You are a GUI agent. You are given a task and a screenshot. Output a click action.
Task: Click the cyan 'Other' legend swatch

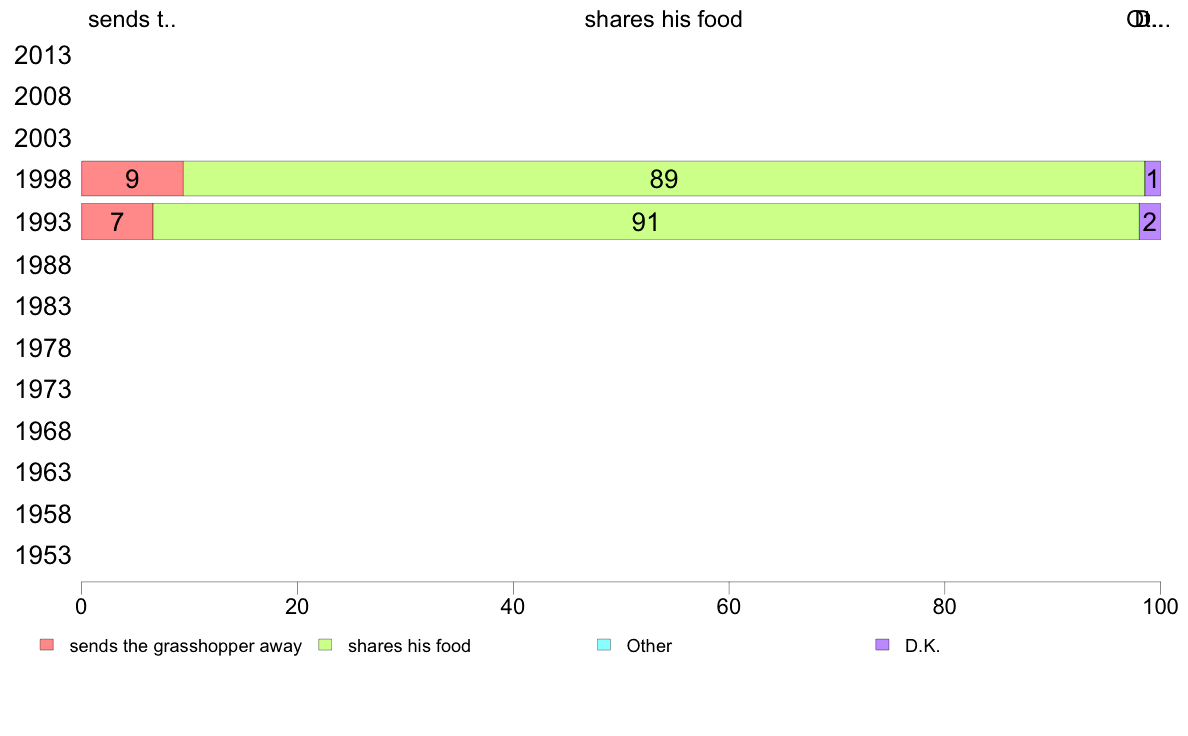pyautogui.click(x=604, y=645)
